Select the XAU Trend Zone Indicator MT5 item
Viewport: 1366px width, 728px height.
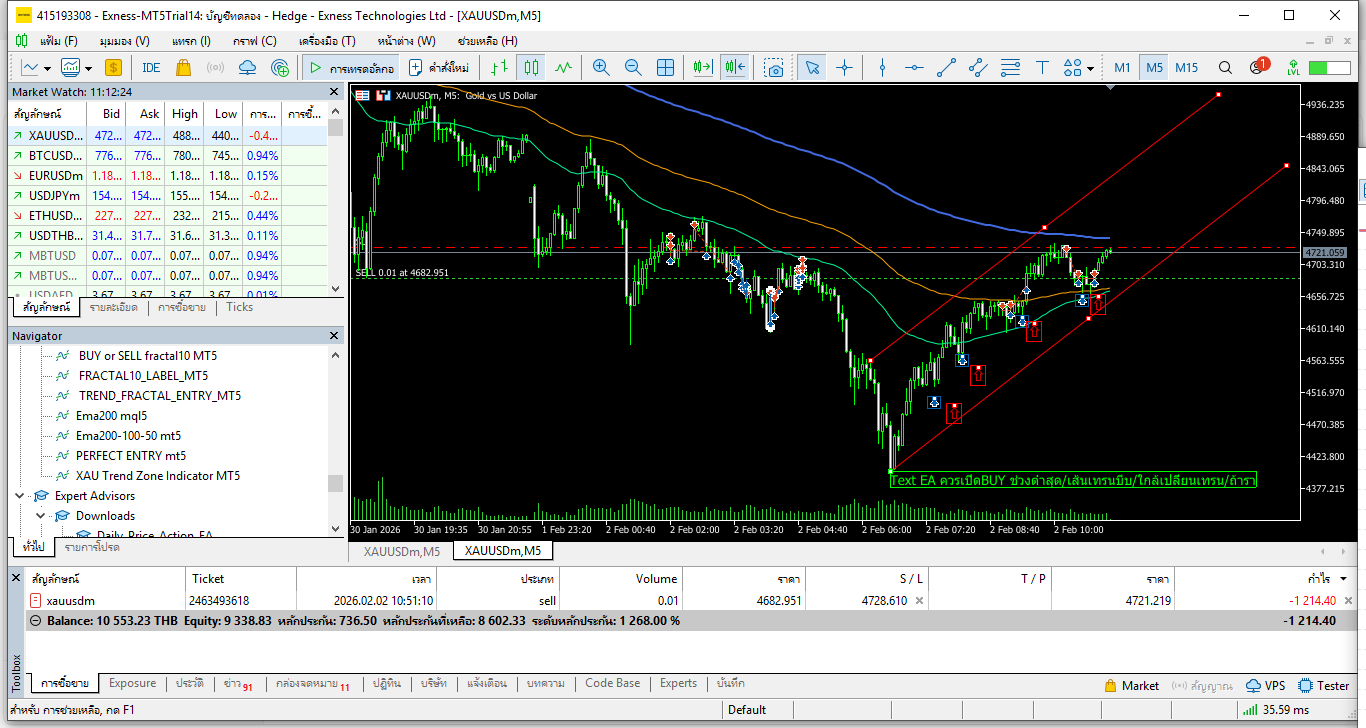pyautogui.click(x=158, y=476)
